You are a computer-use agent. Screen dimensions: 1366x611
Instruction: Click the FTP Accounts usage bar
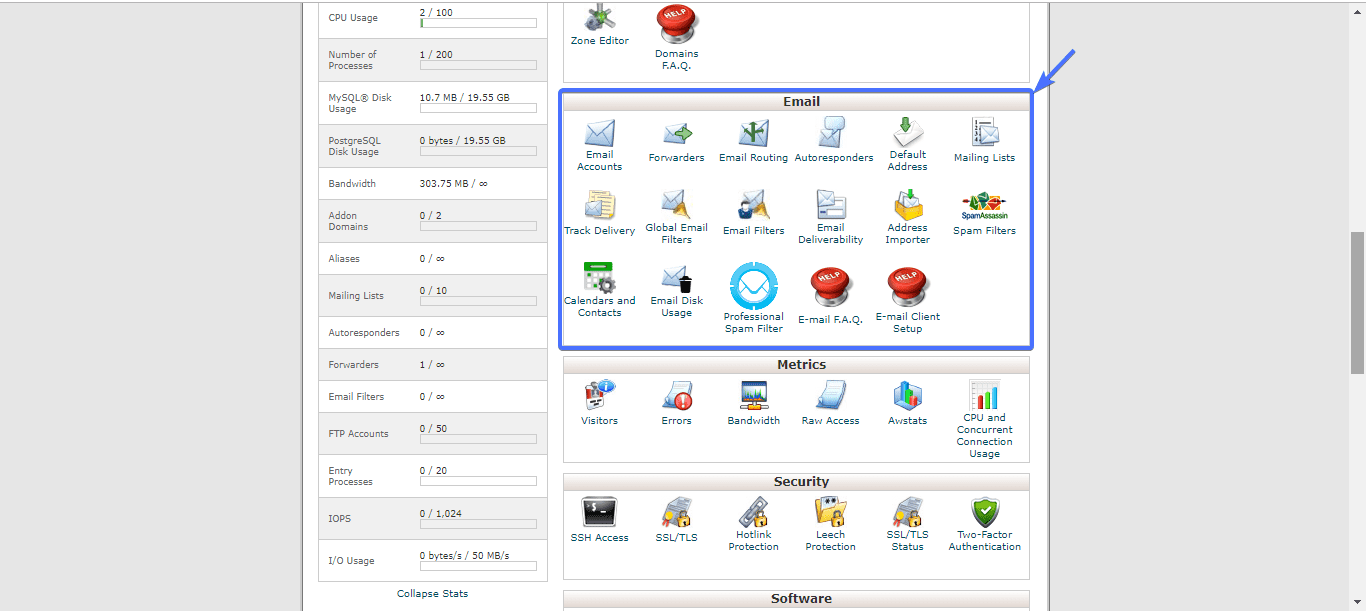[478, 439]
